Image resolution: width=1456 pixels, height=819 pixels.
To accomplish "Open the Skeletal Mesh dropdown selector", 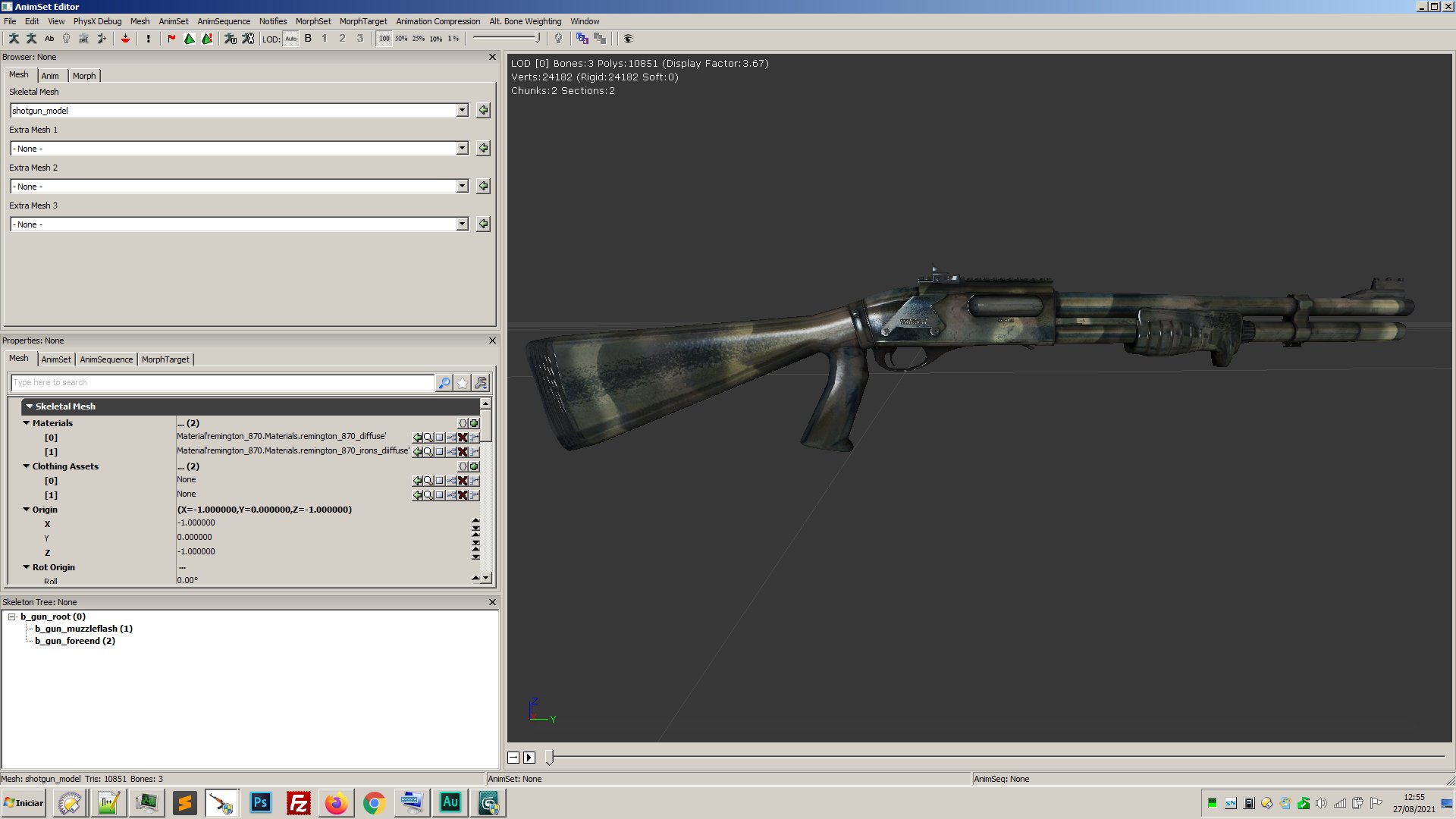I will click(x=462, y=110).
